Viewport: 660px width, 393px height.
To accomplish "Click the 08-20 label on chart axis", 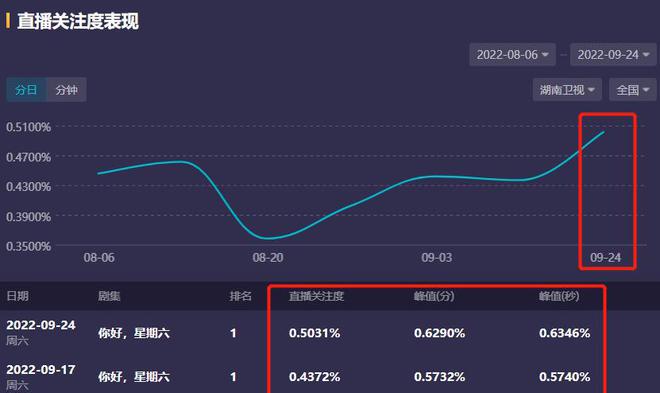I will pos(268,258).
